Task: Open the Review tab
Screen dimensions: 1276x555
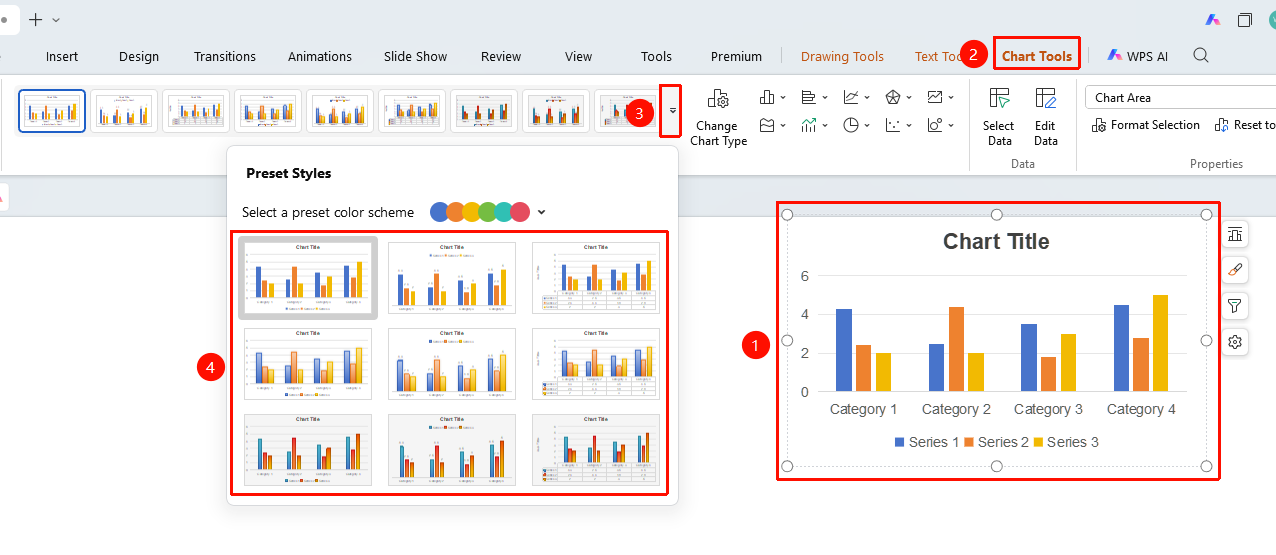Action: tap(501, 56)
